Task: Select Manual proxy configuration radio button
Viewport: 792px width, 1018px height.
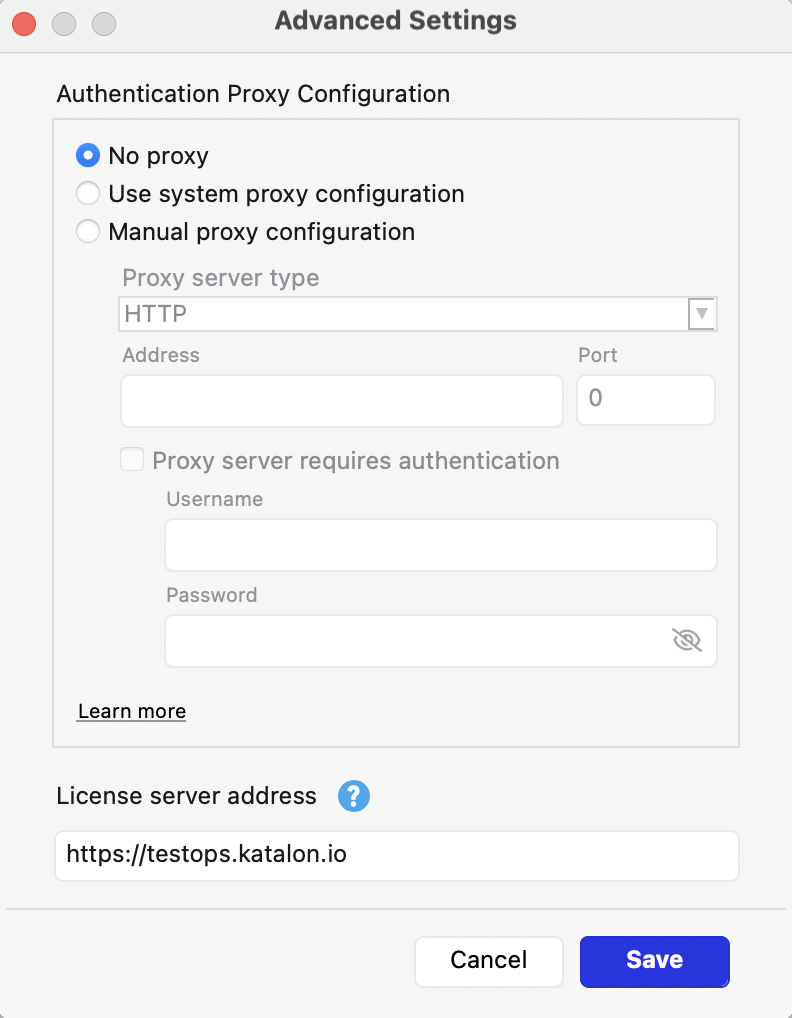Action: (88, 232)
